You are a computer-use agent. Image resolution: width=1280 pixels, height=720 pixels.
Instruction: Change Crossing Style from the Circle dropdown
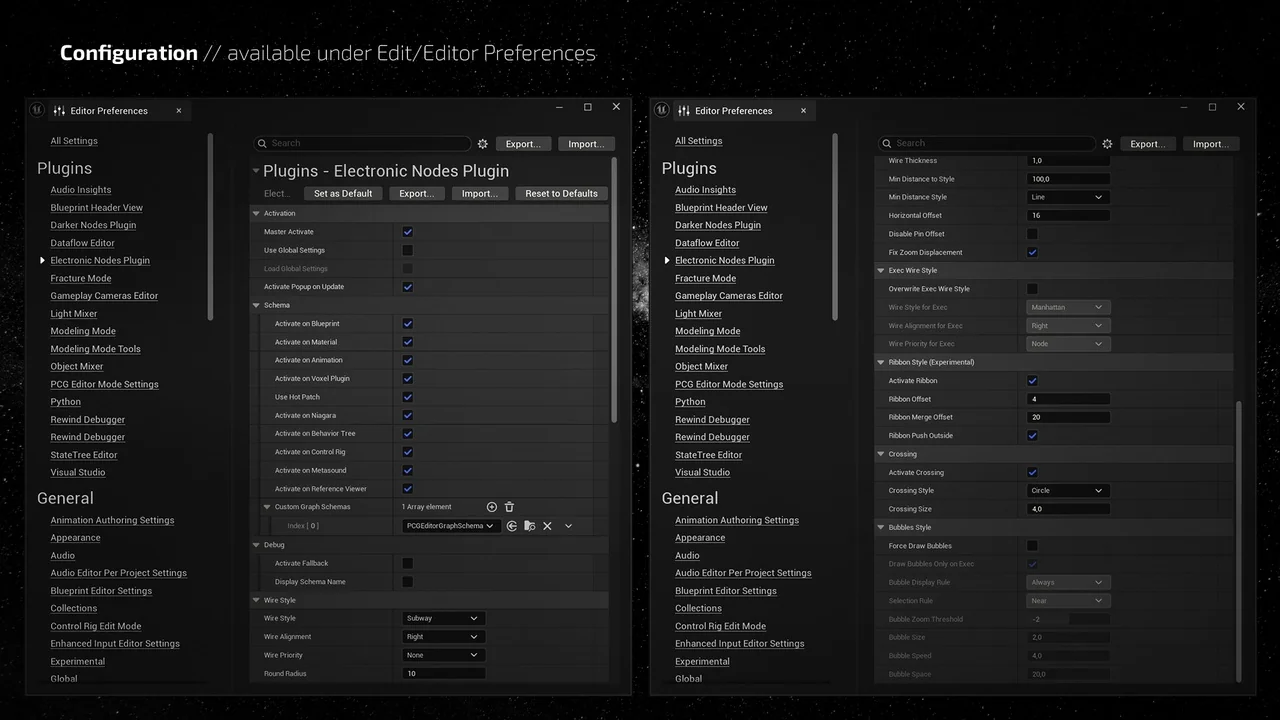pyautogui.click(x=1068, y=490)
